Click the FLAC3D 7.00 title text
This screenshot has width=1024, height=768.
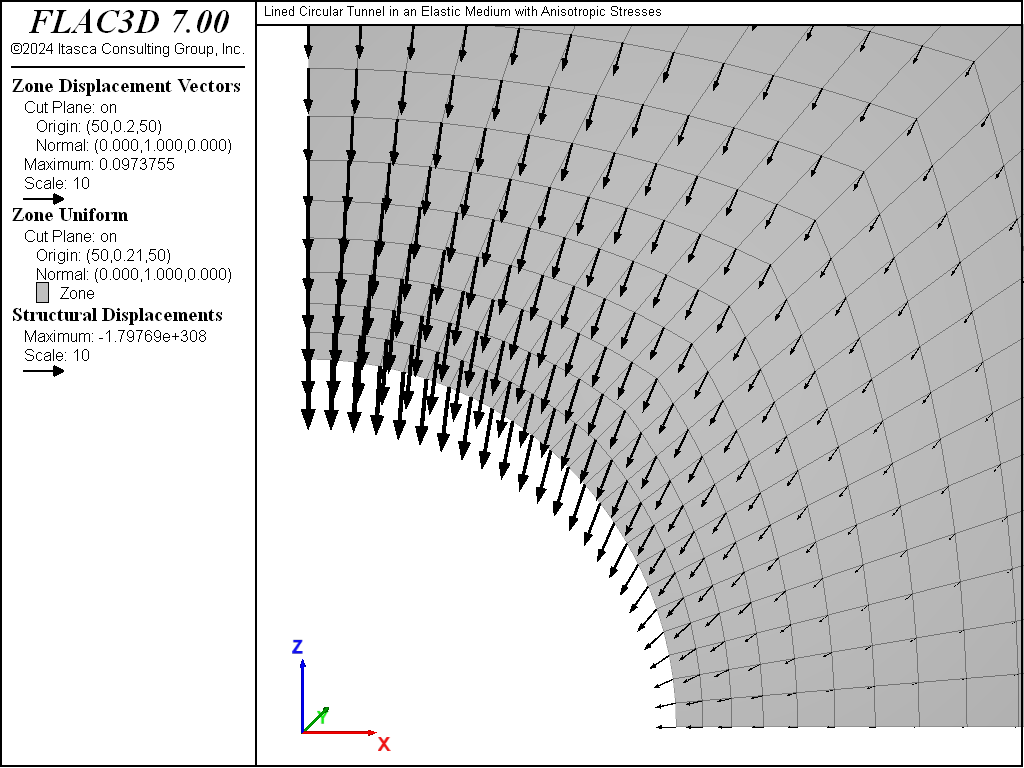click(129, 22)
